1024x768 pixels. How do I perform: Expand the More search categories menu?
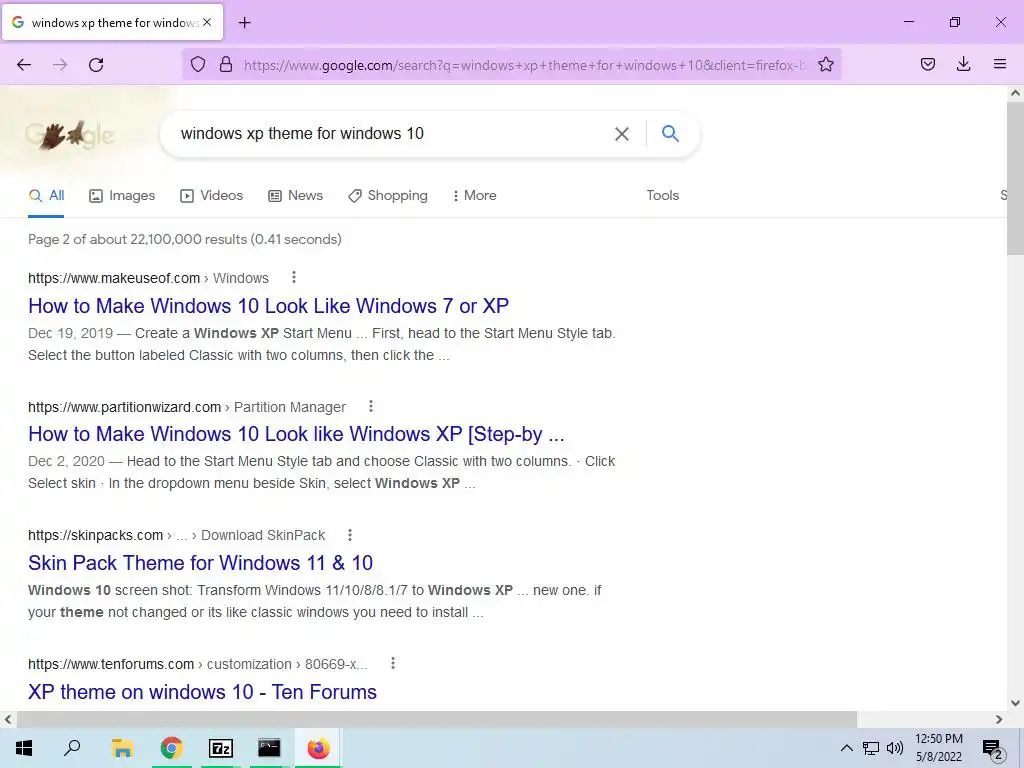pos(475,196)
